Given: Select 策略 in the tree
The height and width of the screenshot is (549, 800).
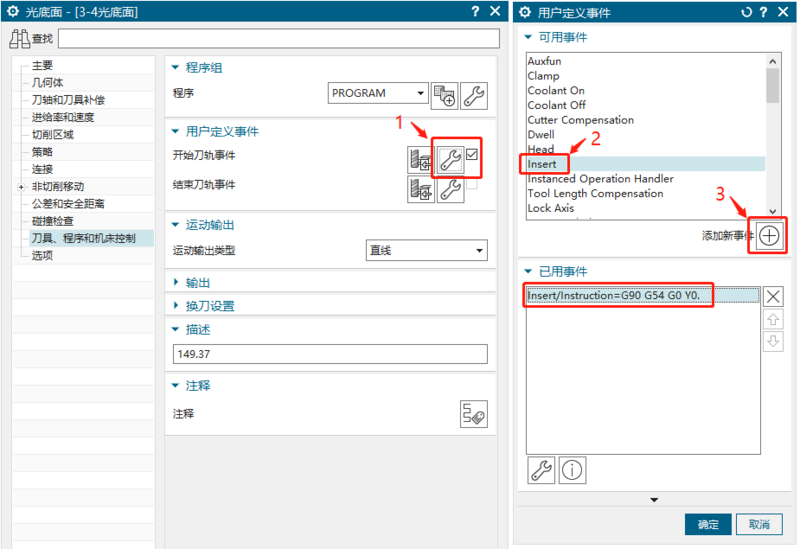Looking at the screenshot, I should coord(42,152).
